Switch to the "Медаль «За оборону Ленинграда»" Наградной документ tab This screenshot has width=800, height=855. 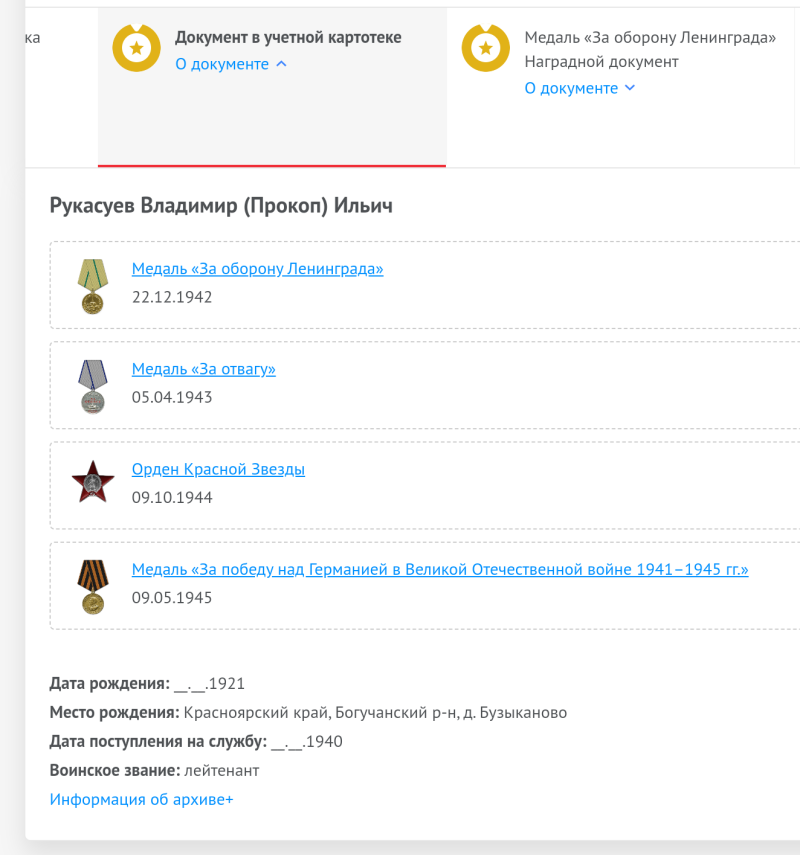(x=621, y=87)
